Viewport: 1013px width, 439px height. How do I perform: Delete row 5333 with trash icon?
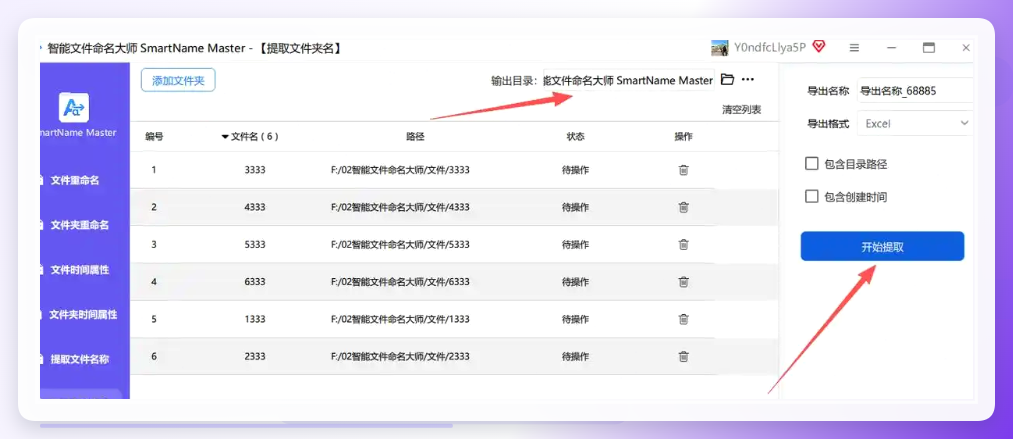683,245
